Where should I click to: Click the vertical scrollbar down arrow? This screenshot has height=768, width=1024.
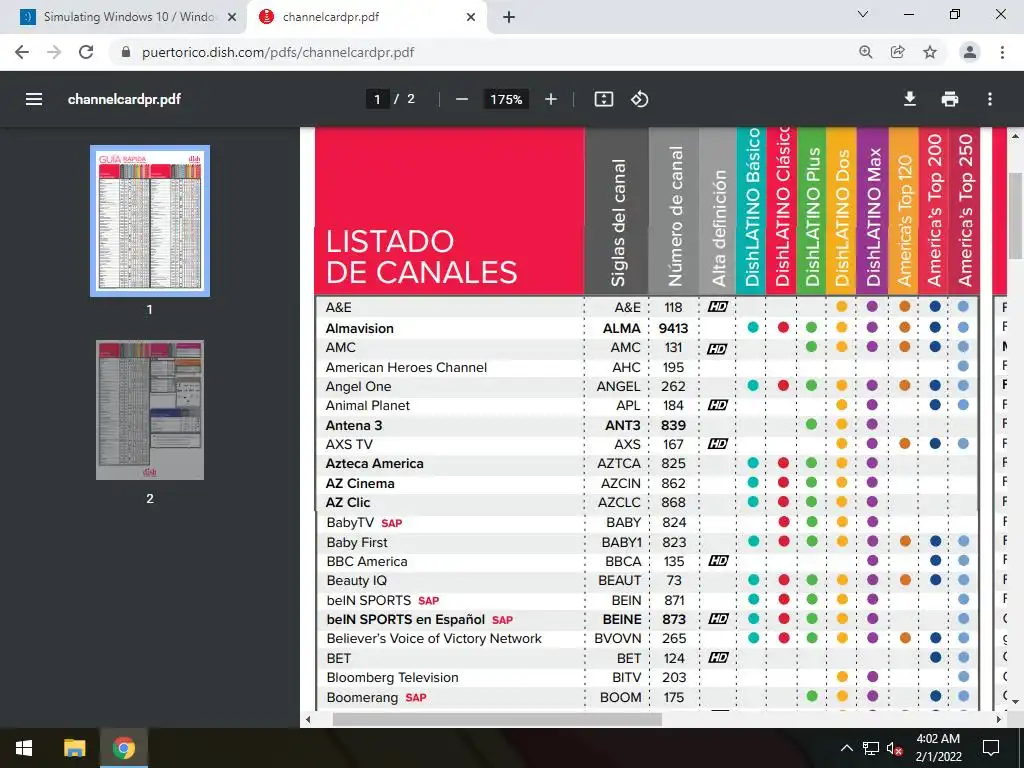1016,702
